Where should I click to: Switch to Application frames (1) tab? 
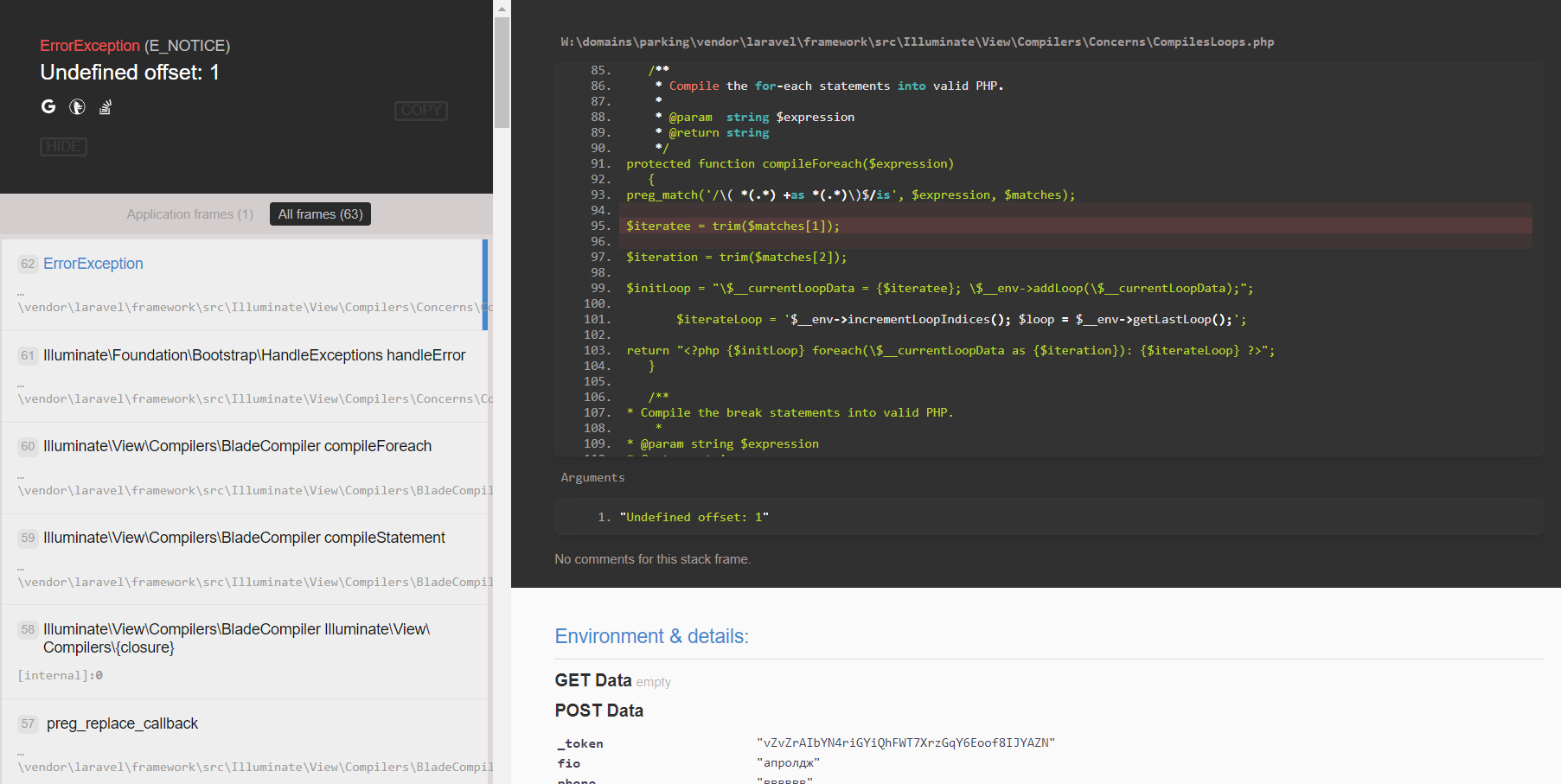click(190, 214)
